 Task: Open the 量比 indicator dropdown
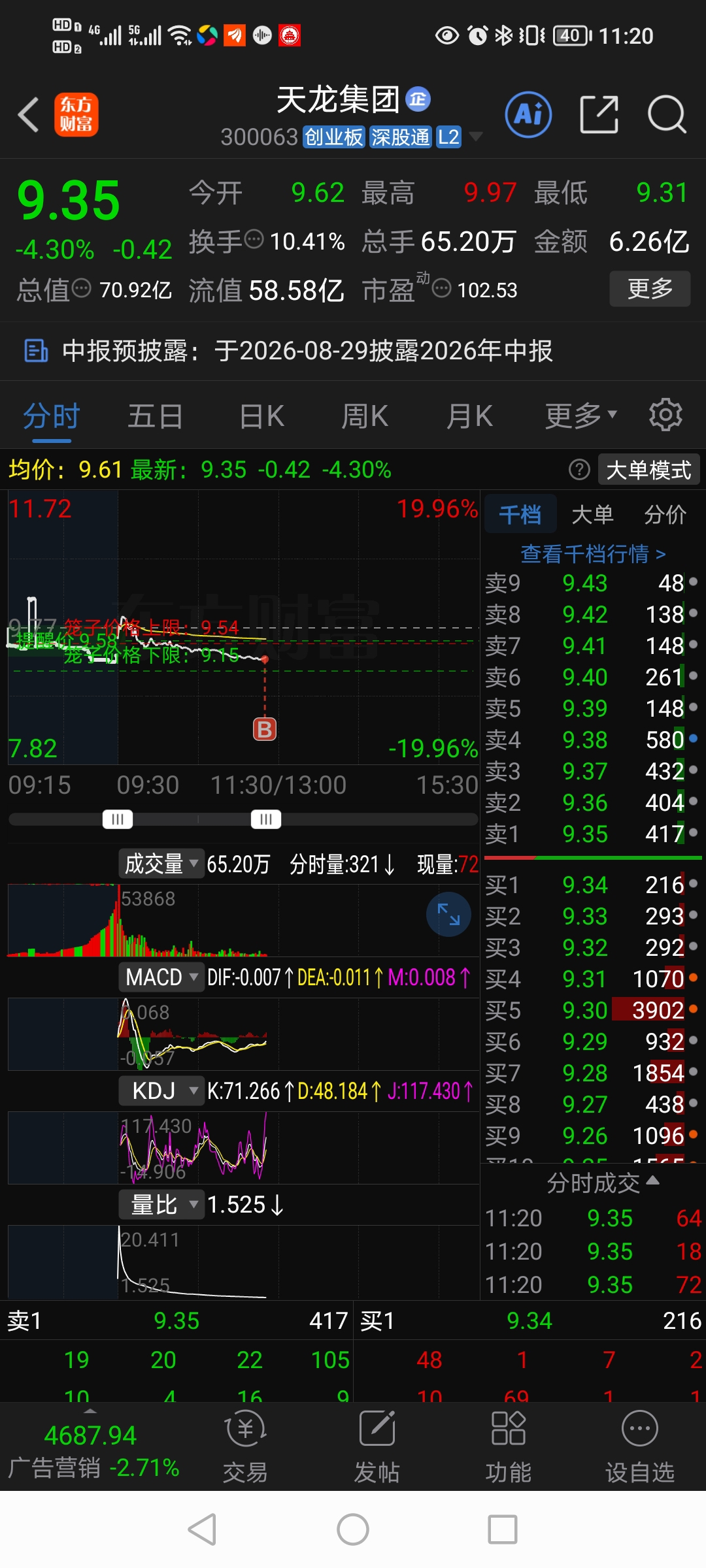pos(161,1205)
